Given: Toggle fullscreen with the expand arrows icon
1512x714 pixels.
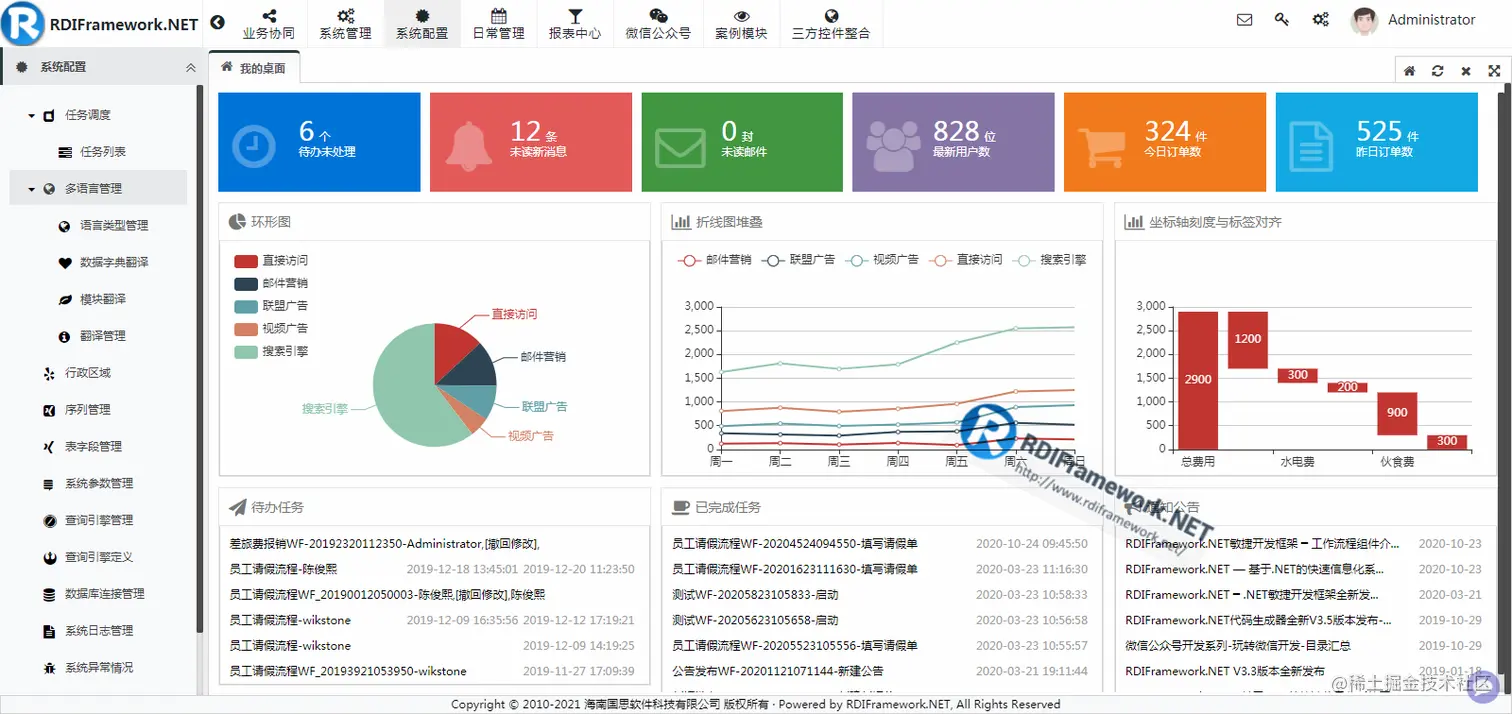Looking at the screenshot, I should pos(1494,71).
